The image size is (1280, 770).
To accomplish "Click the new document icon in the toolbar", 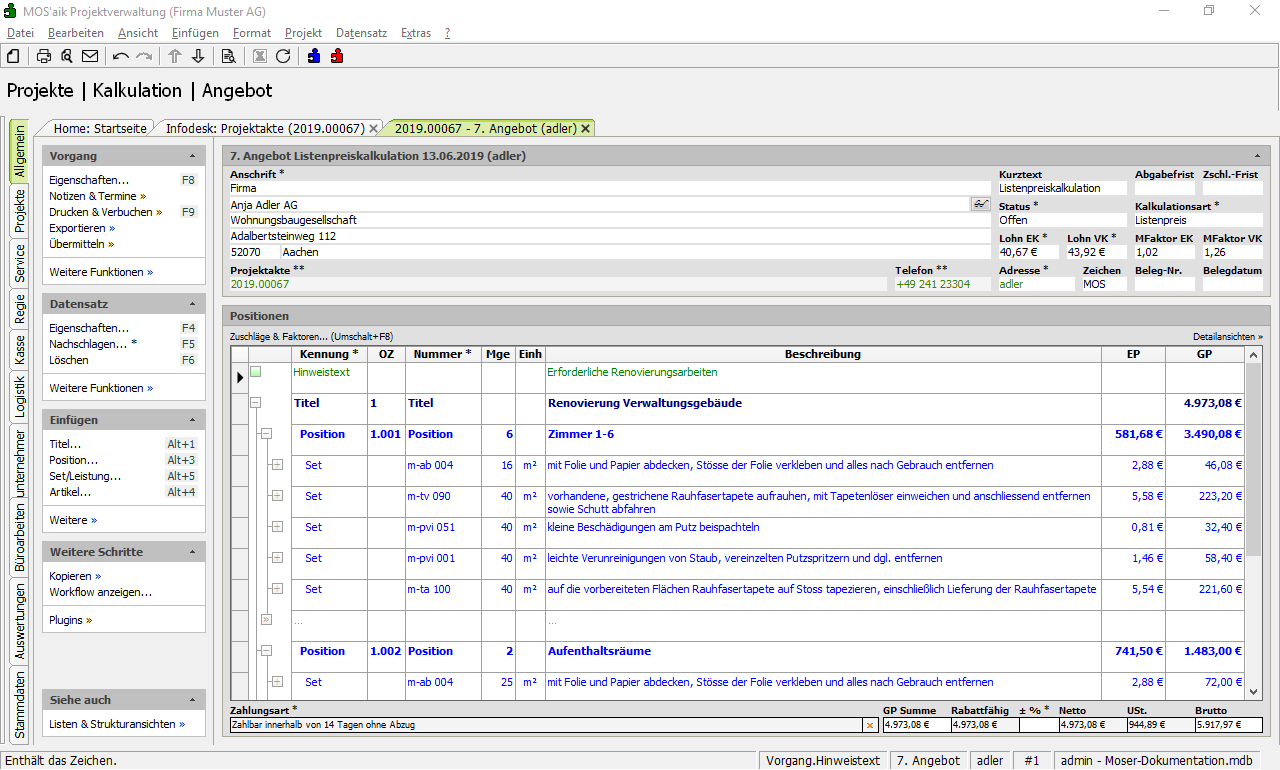I will [13, 56].
